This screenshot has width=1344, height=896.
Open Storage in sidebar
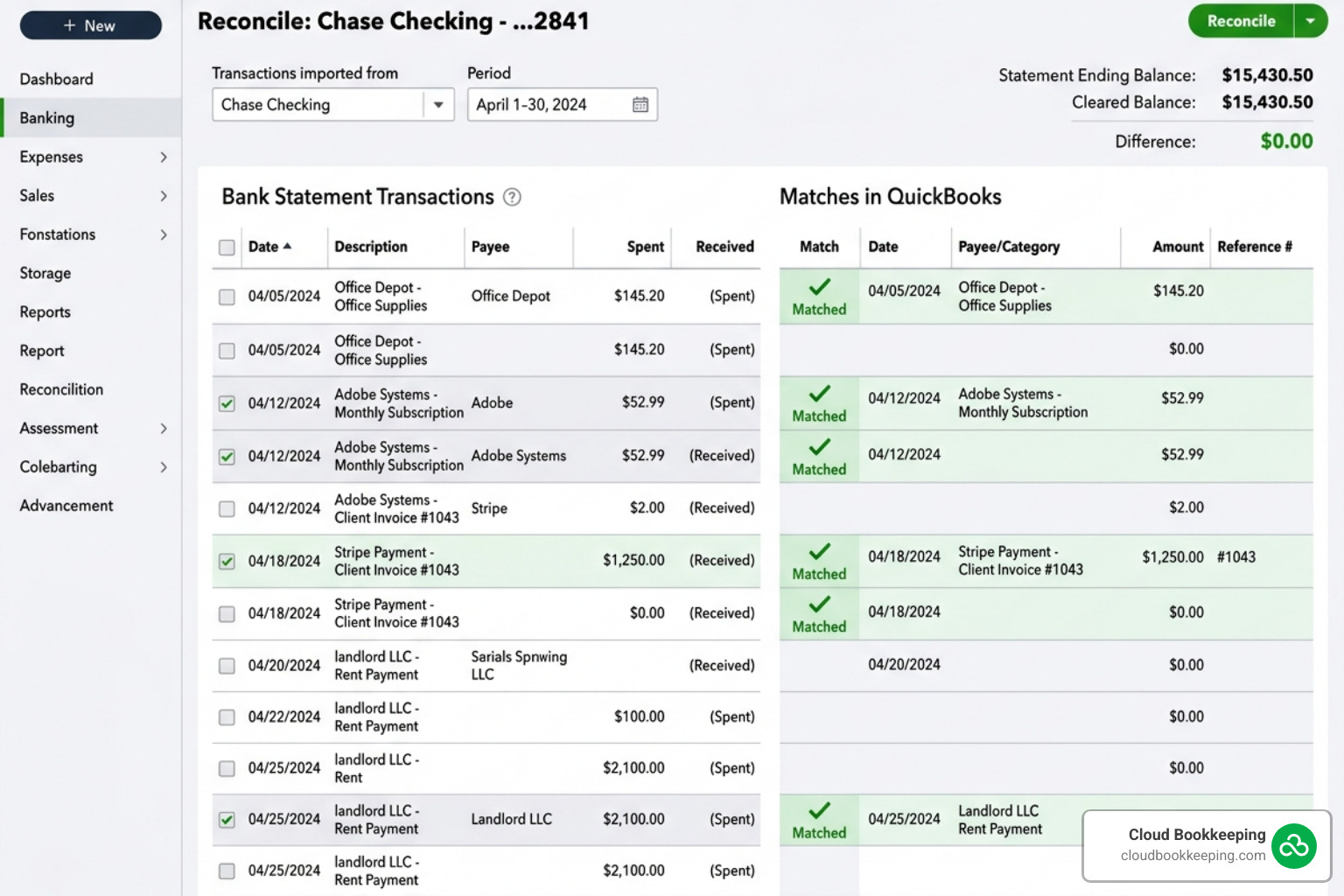(45, 273)
